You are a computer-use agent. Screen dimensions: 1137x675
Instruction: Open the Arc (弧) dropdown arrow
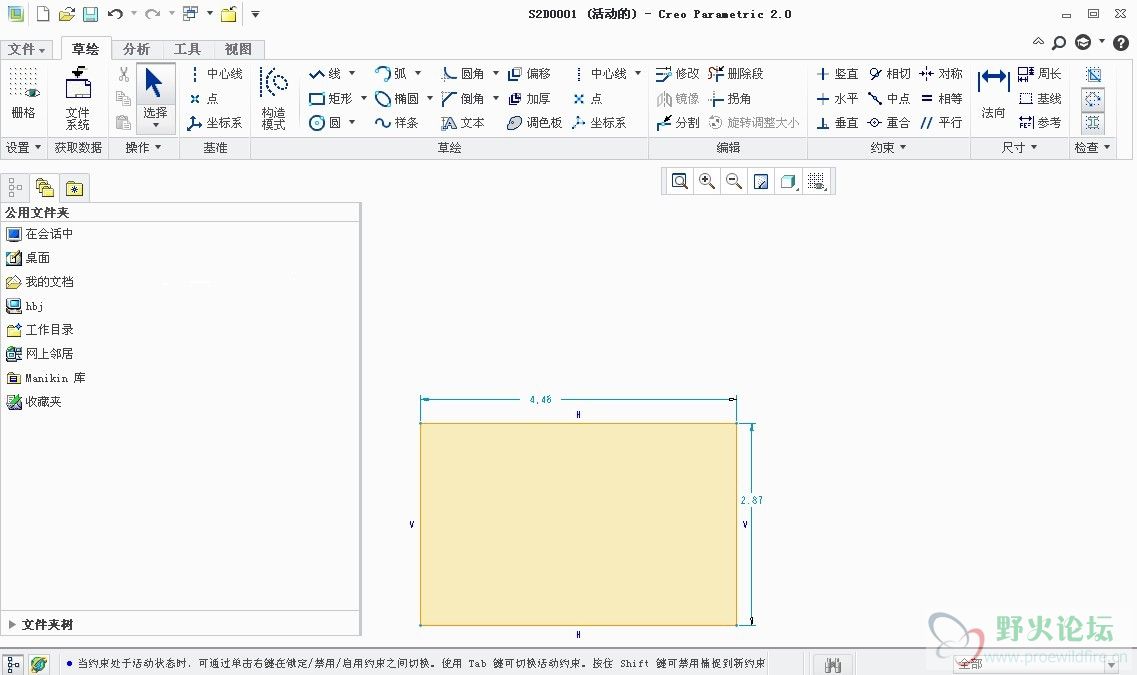tap(418, 73)
